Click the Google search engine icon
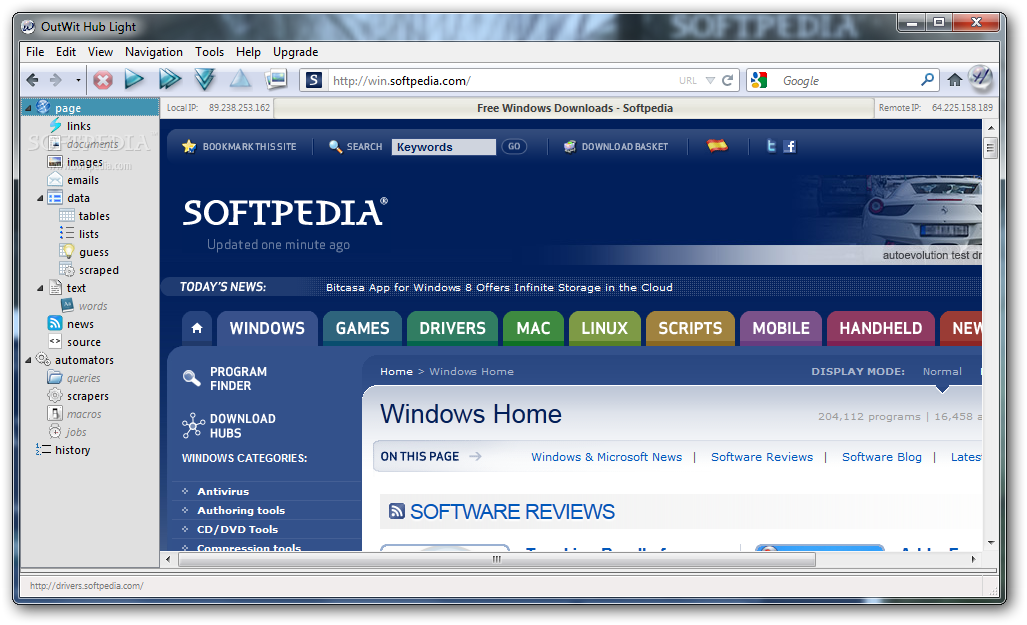The width and height of the screenshot is (1027, 625). click(x=759, y=81)
